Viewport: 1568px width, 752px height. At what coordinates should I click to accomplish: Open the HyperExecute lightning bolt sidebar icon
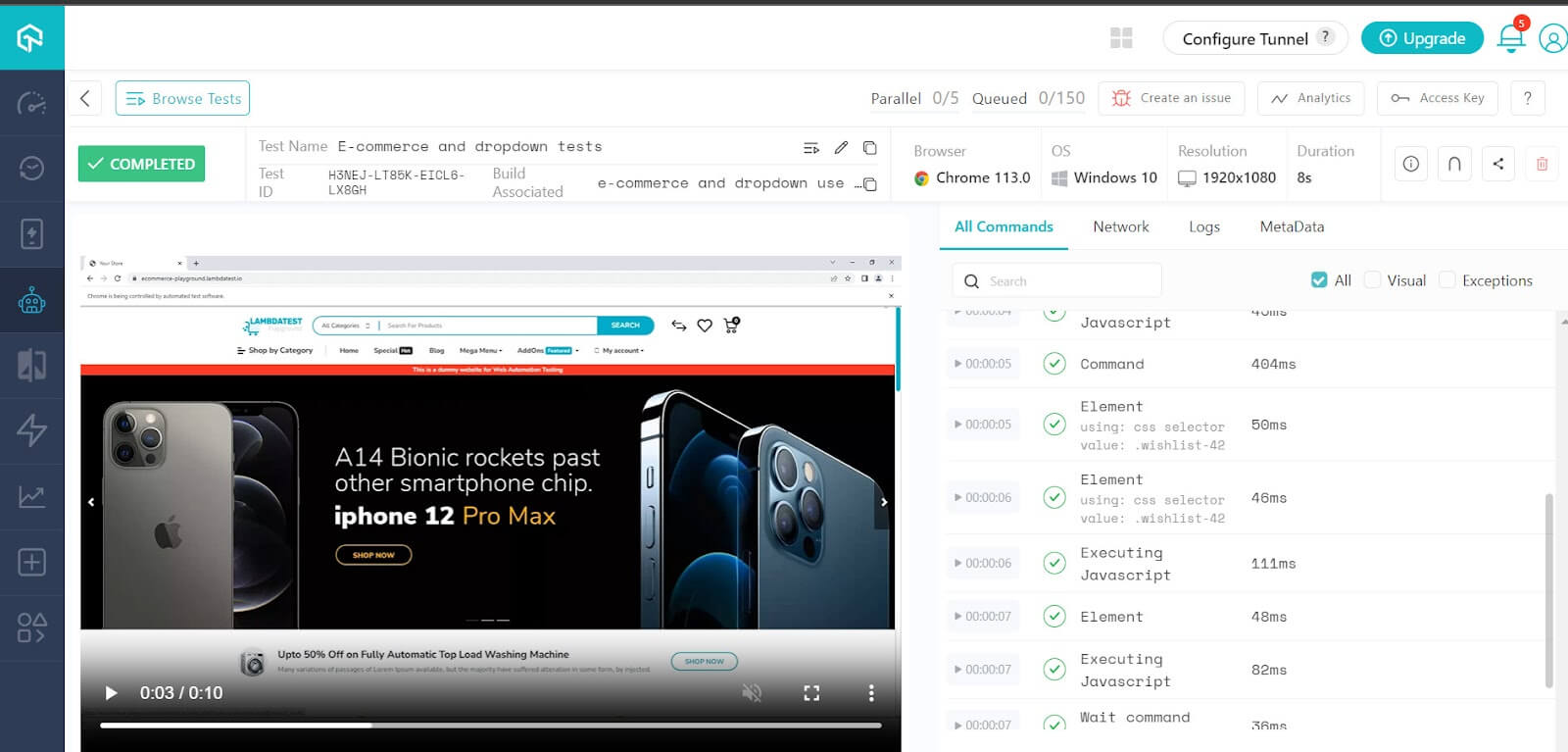pos(31,430)
